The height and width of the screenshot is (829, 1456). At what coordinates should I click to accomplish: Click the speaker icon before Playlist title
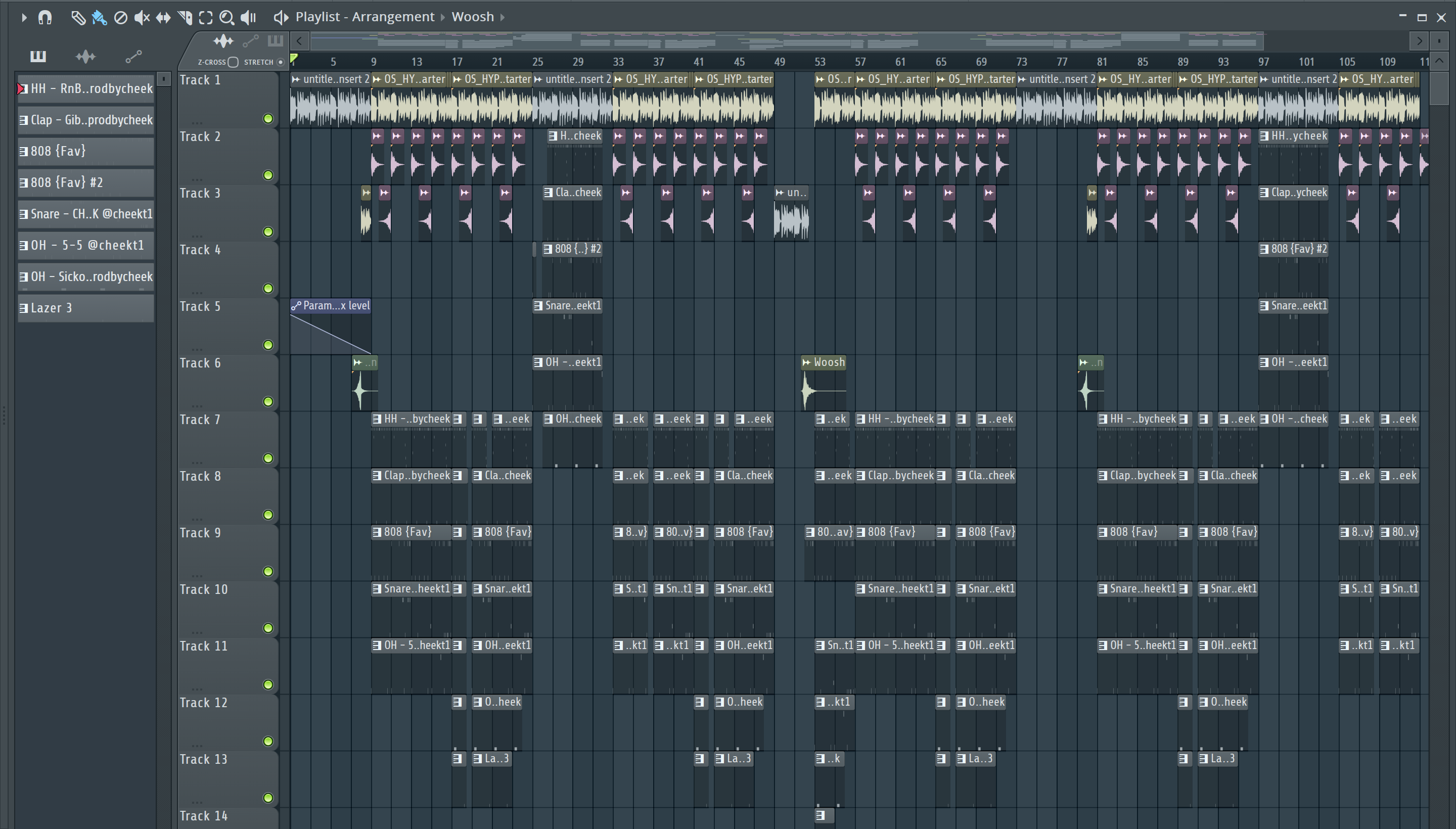280,18
